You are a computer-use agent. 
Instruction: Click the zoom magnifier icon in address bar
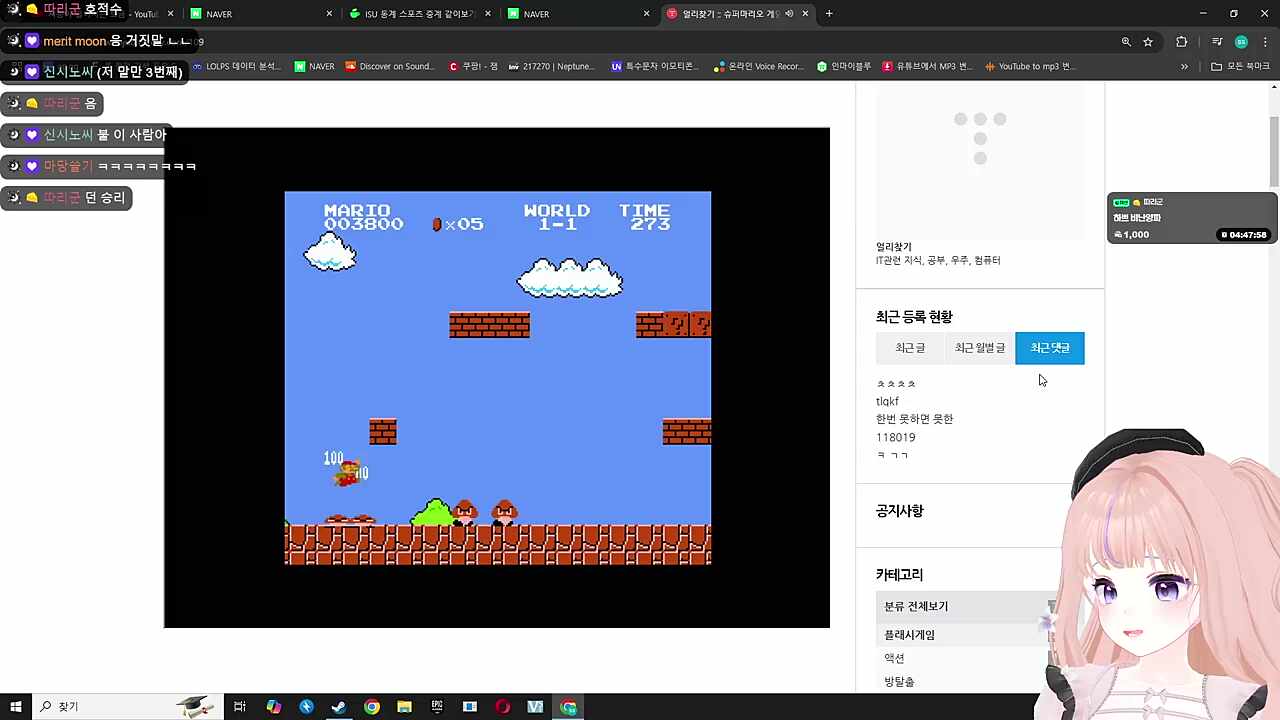[1126, 41]
